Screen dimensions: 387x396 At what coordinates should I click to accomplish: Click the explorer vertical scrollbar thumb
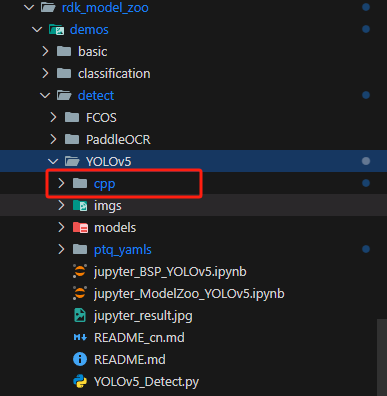382,357
